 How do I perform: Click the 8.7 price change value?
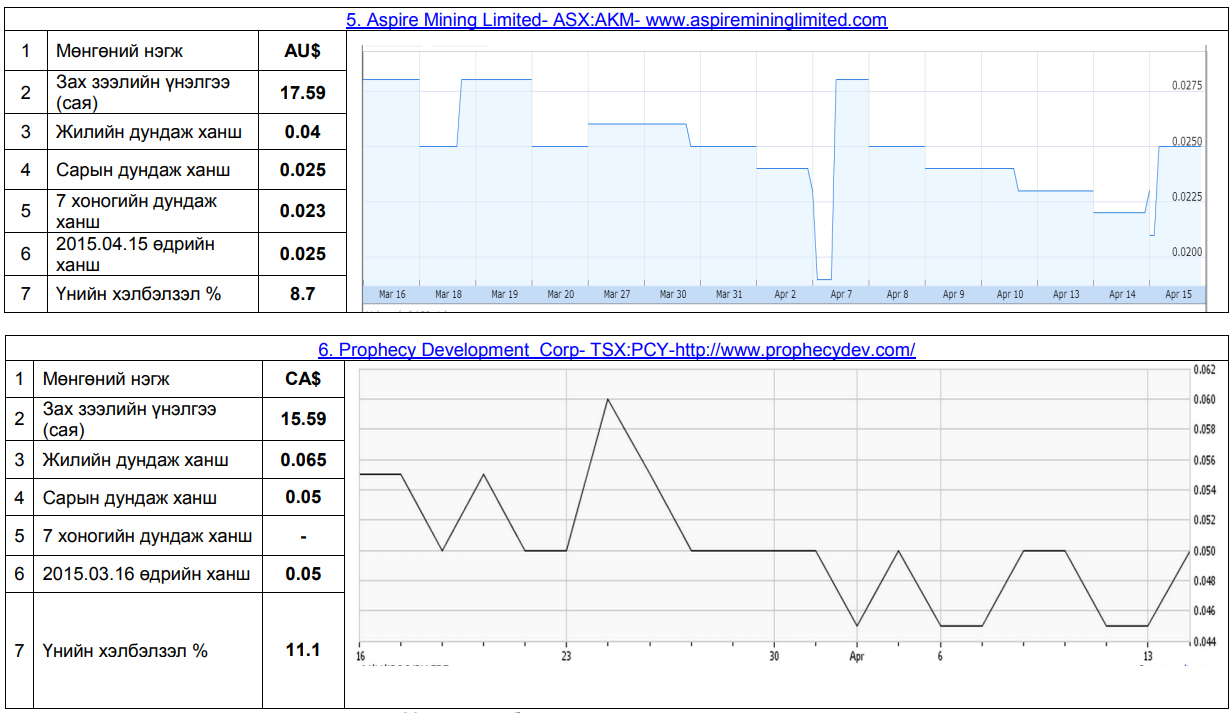coord(303,294)
